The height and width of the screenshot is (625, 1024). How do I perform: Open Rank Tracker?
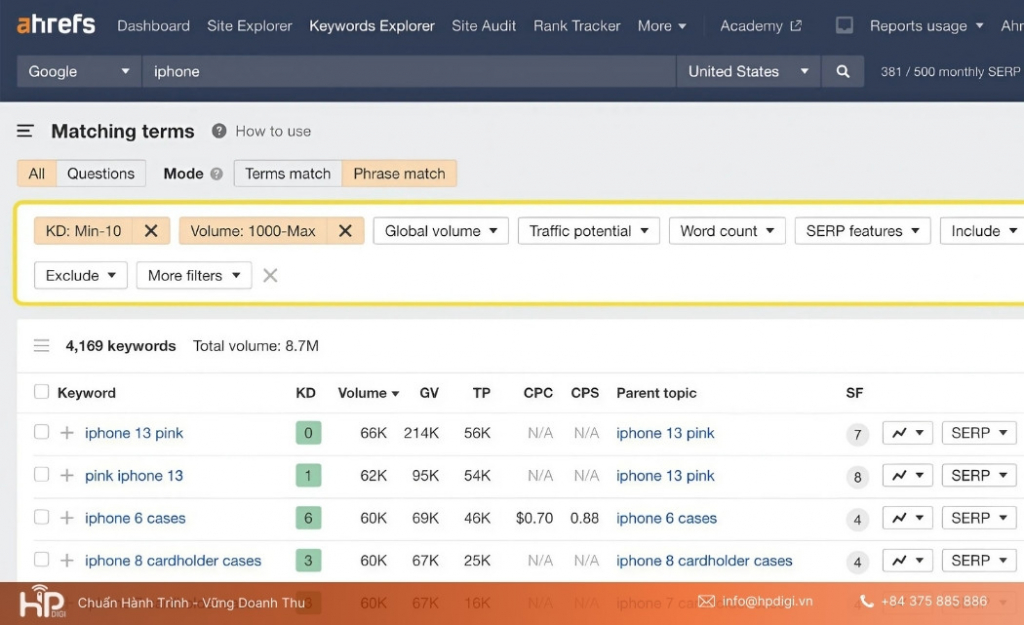coord(577,25)
